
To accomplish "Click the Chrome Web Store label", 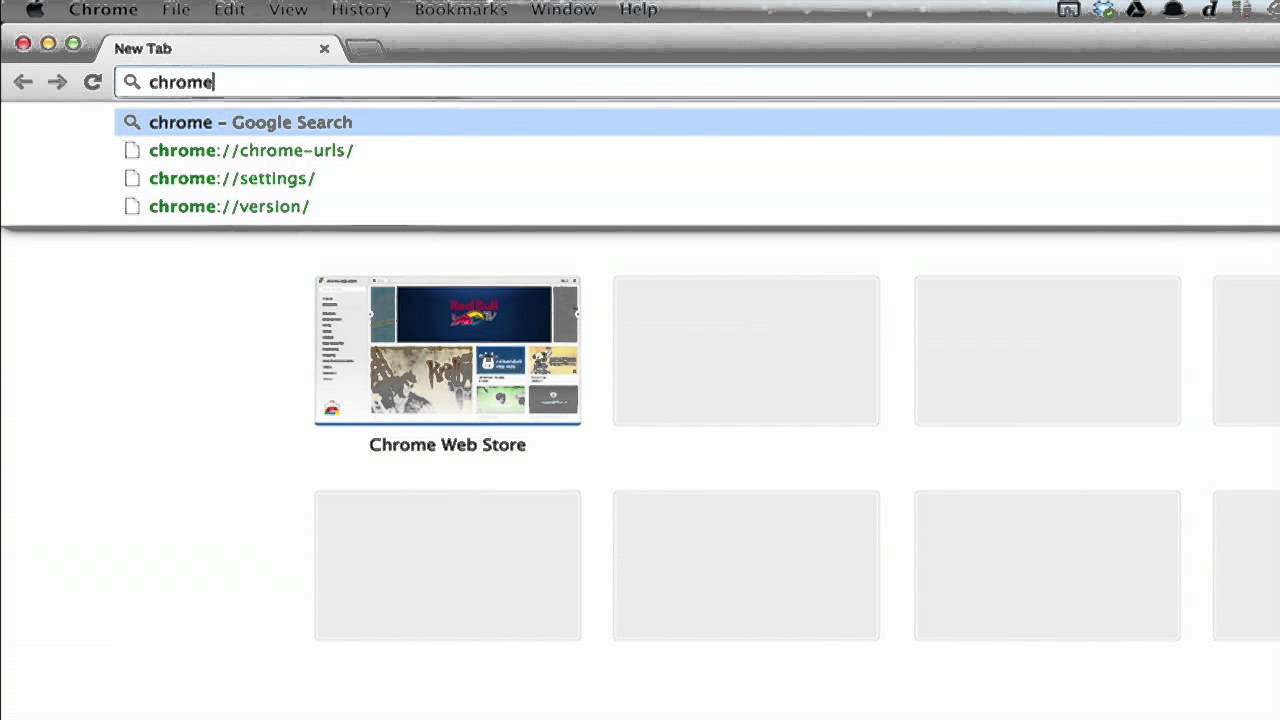I will click(447, 445).
